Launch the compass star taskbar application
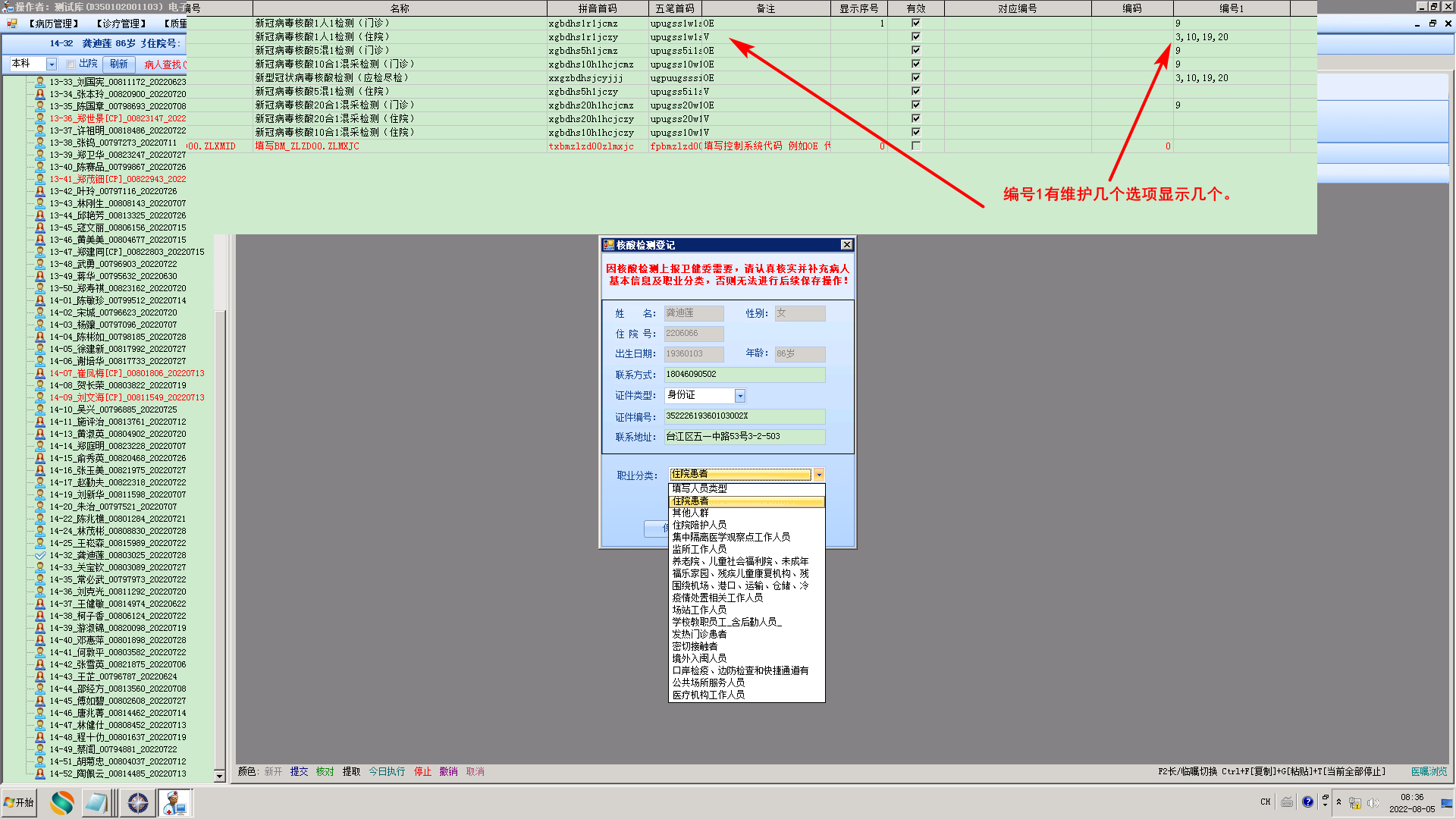 [x=138, y=802]
